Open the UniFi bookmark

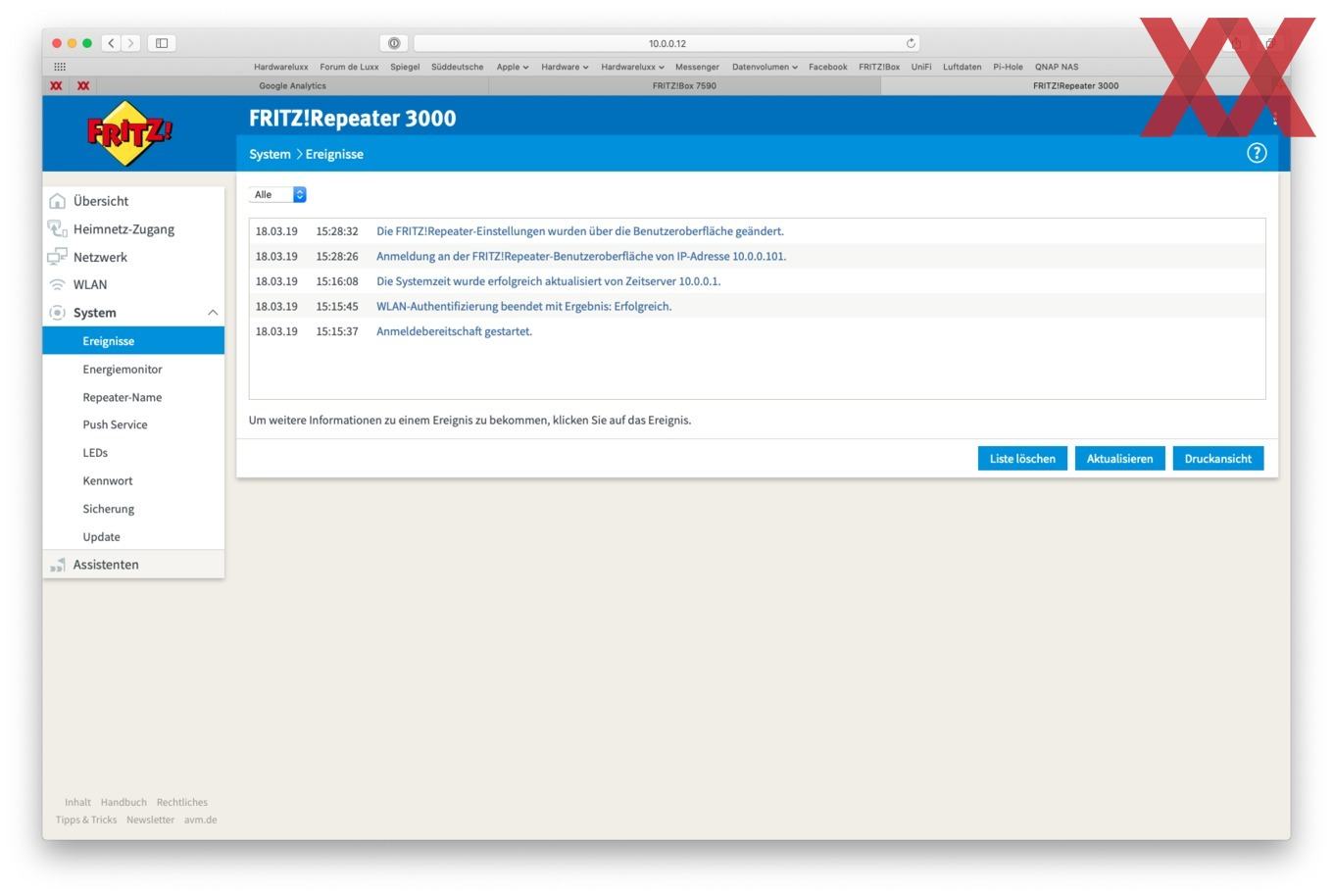coord(921,67)
